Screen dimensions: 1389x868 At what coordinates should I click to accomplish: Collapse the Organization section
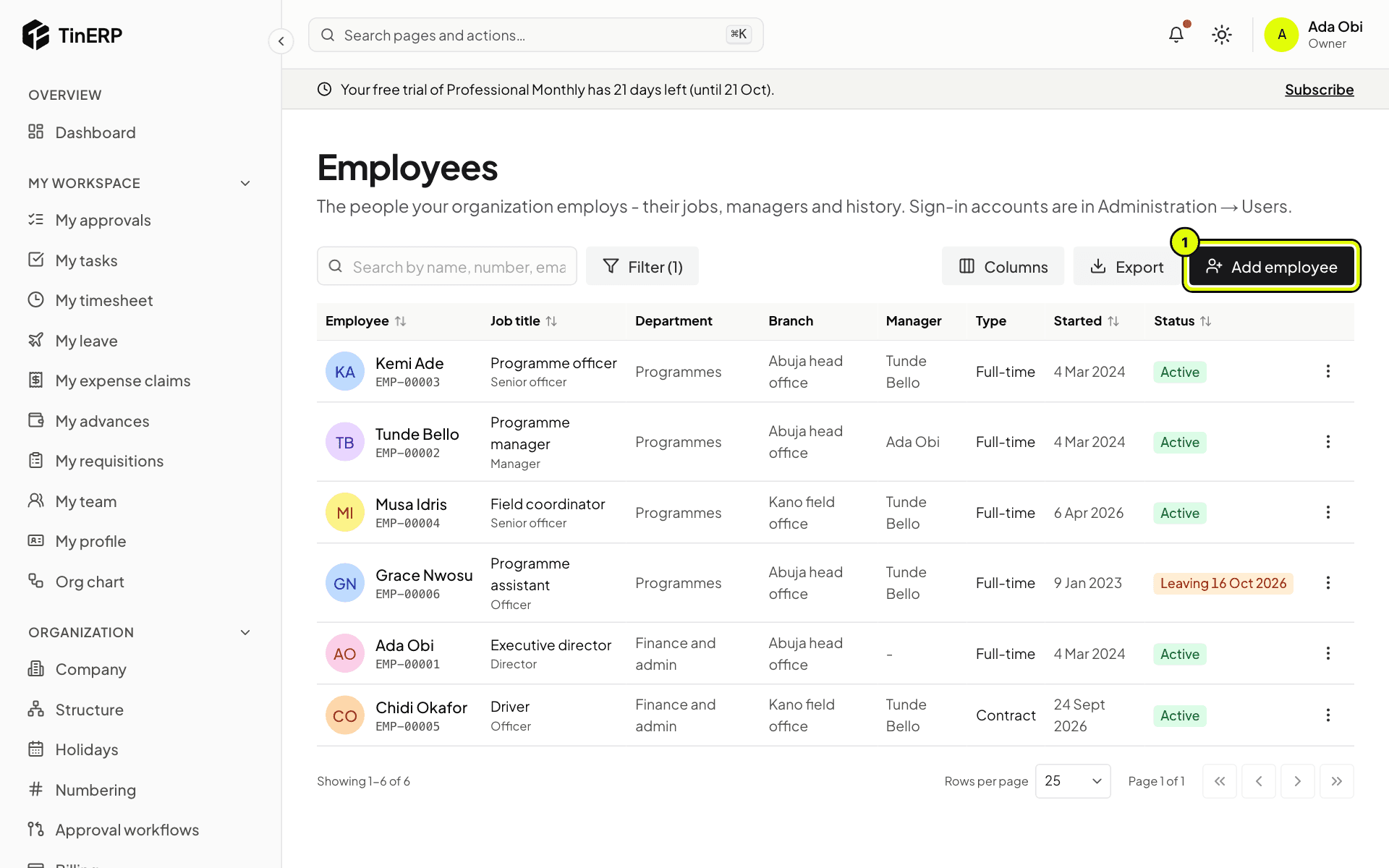coord(245,633)
